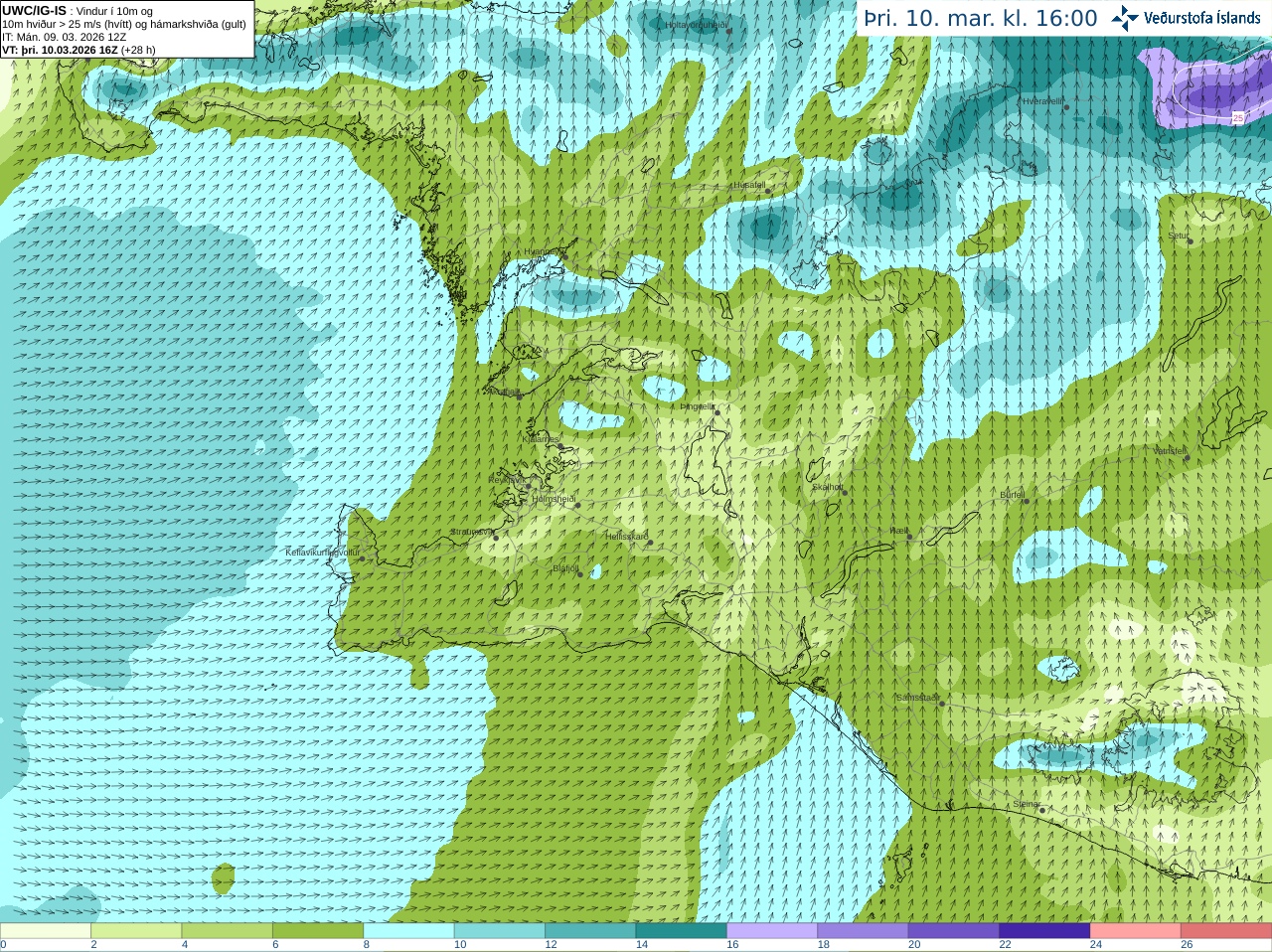Click the 16–18 m/s lavender legend swatch
Screen dimensions: 1272x952
(x=772, y=931)
